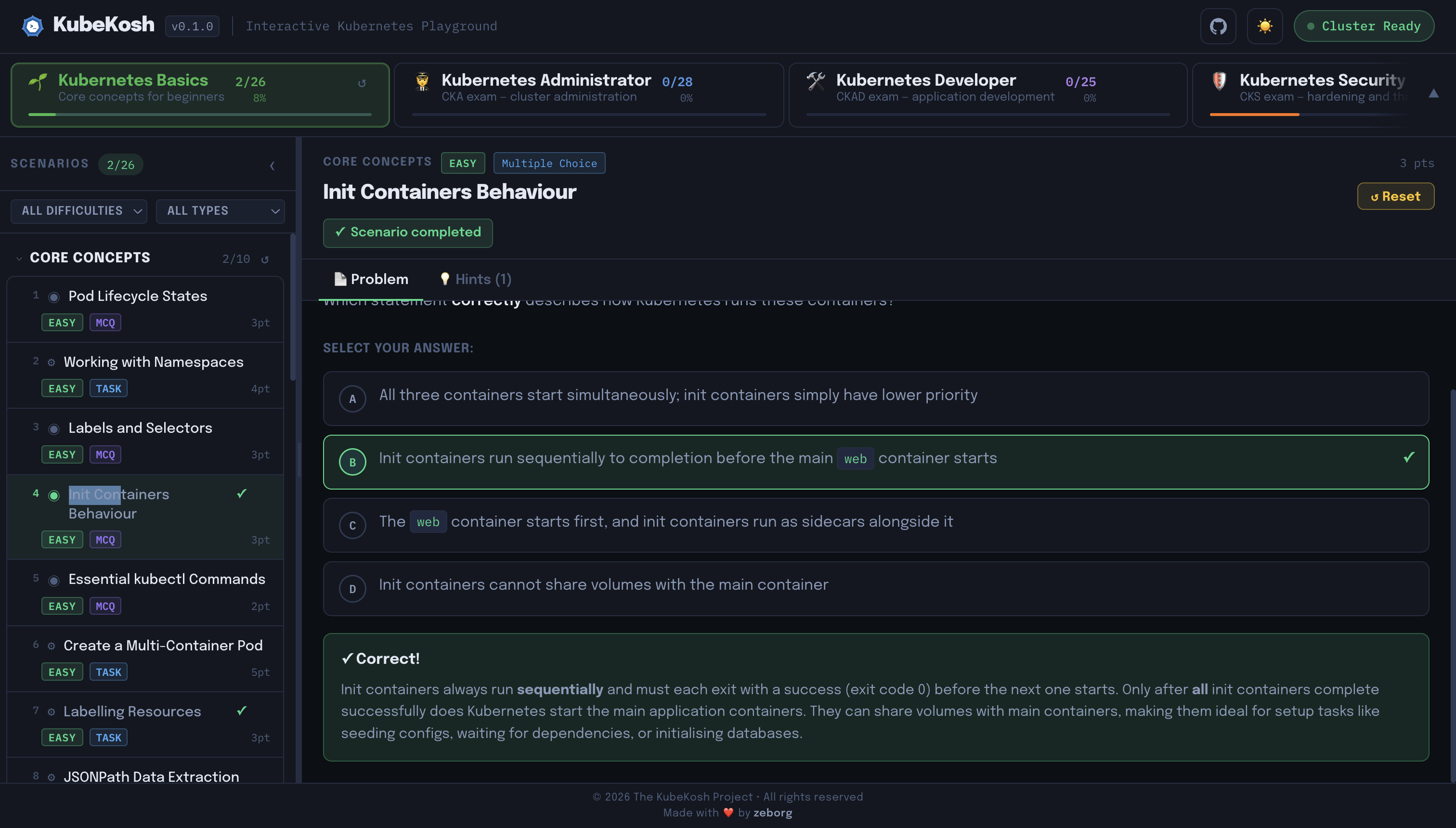The image size is (1456, 828).
Task: Open the Working with Namespaces scenario
Action: pyautogui.click(x=145, y=375)
